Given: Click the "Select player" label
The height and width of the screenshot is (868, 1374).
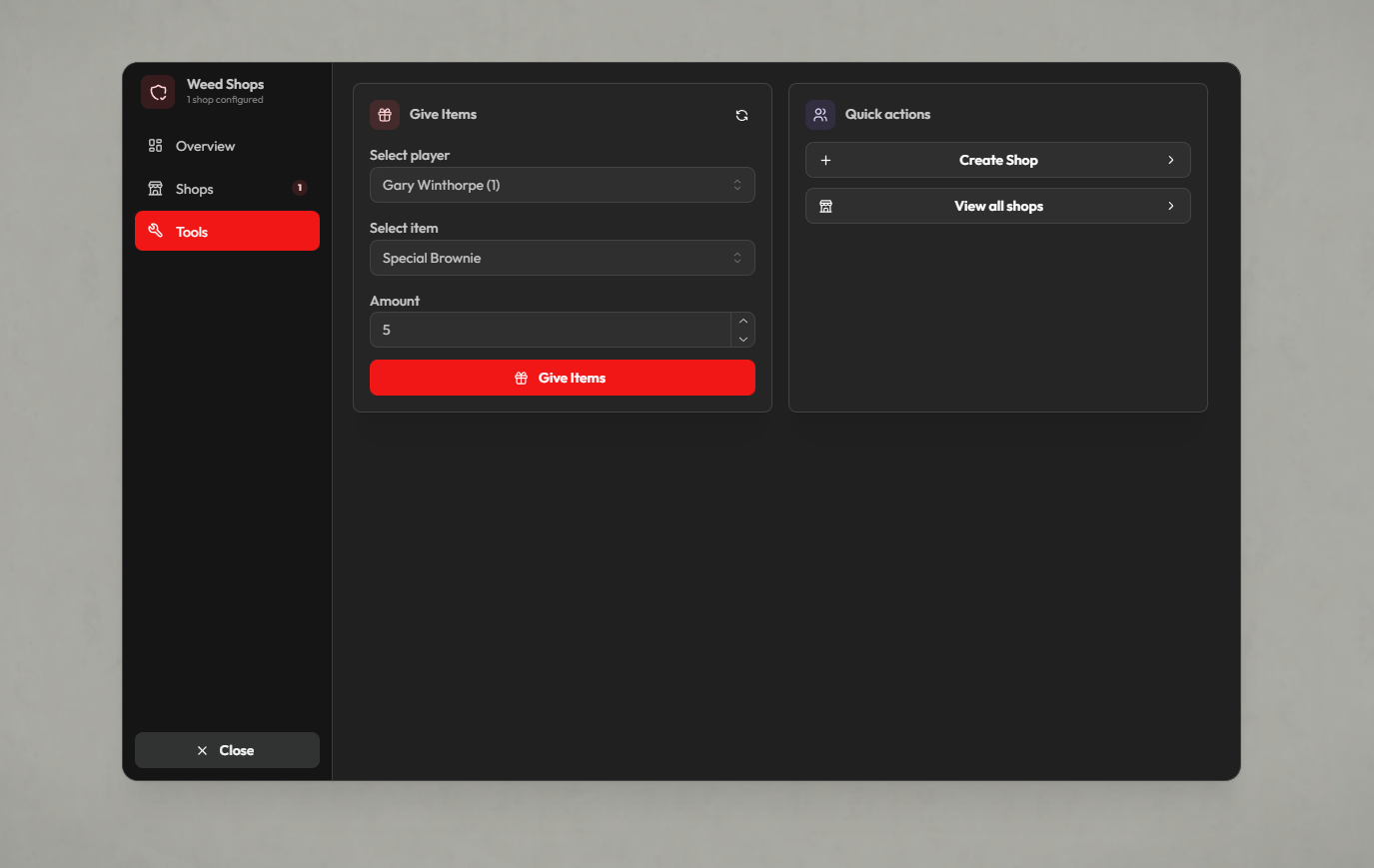Looking at the screenshot, I should (410, 155).
